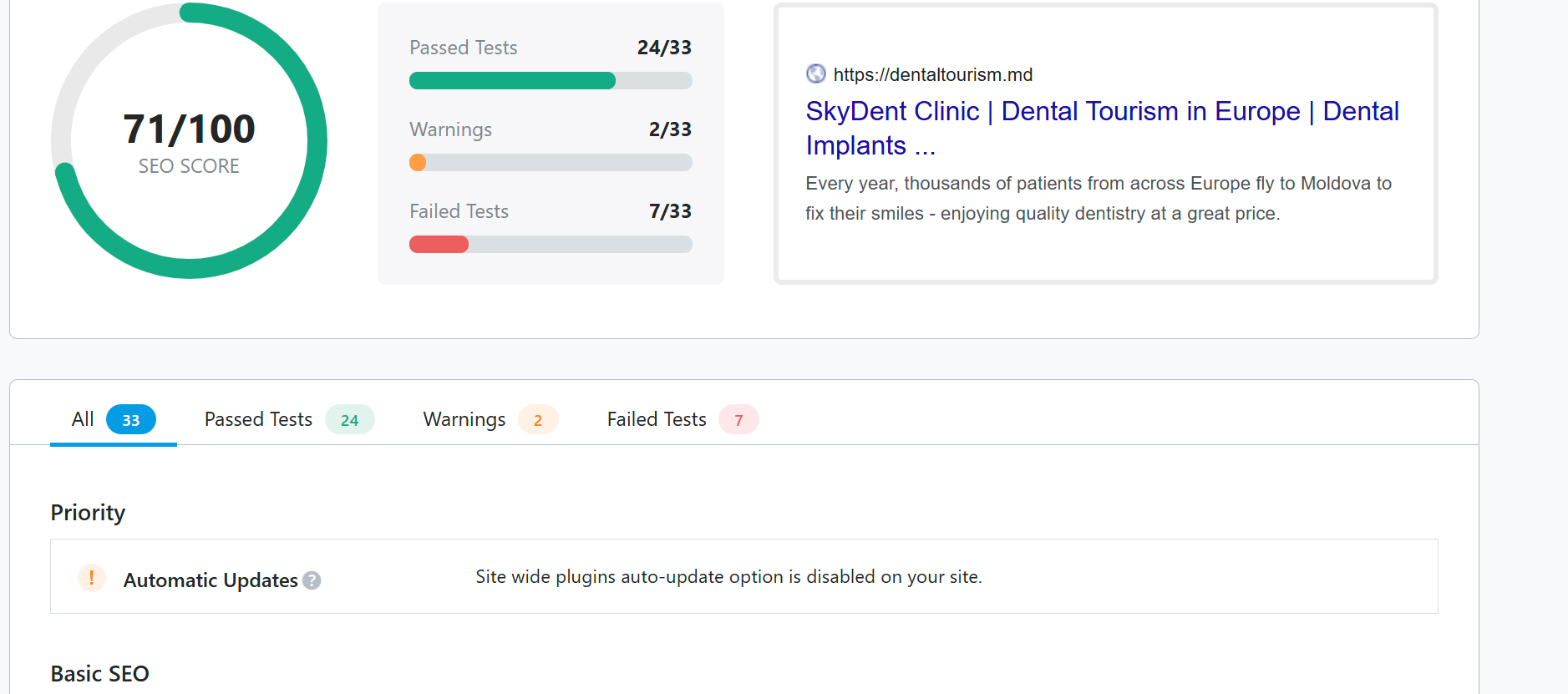Select the Warnings tab
This screenshot has width=1568, height=694.
(x=464, y=419)
